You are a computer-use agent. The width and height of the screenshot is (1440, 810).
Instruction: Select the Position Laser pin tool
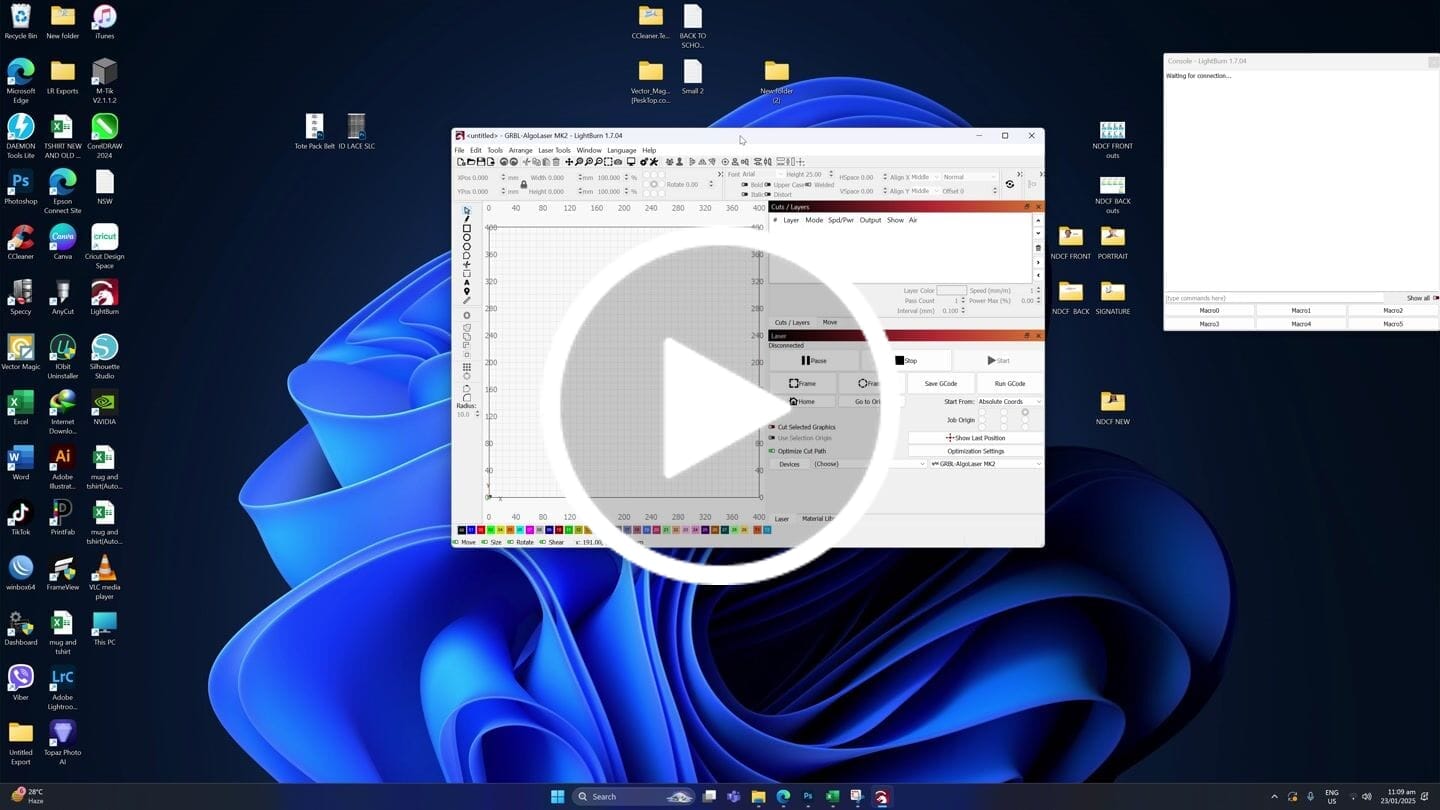[x=467, y=291]
